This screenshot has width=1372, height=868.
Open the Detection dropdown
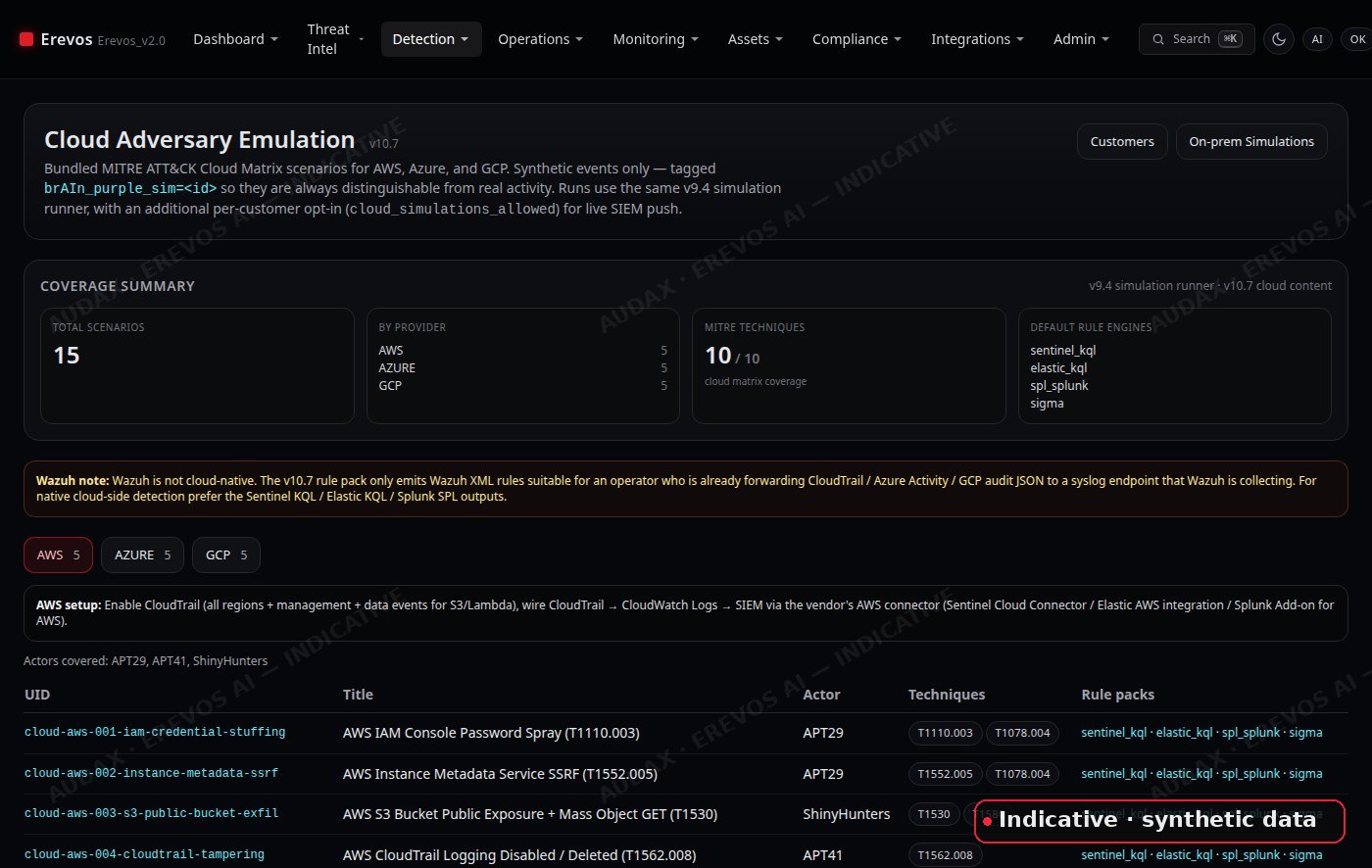point(431,39)
